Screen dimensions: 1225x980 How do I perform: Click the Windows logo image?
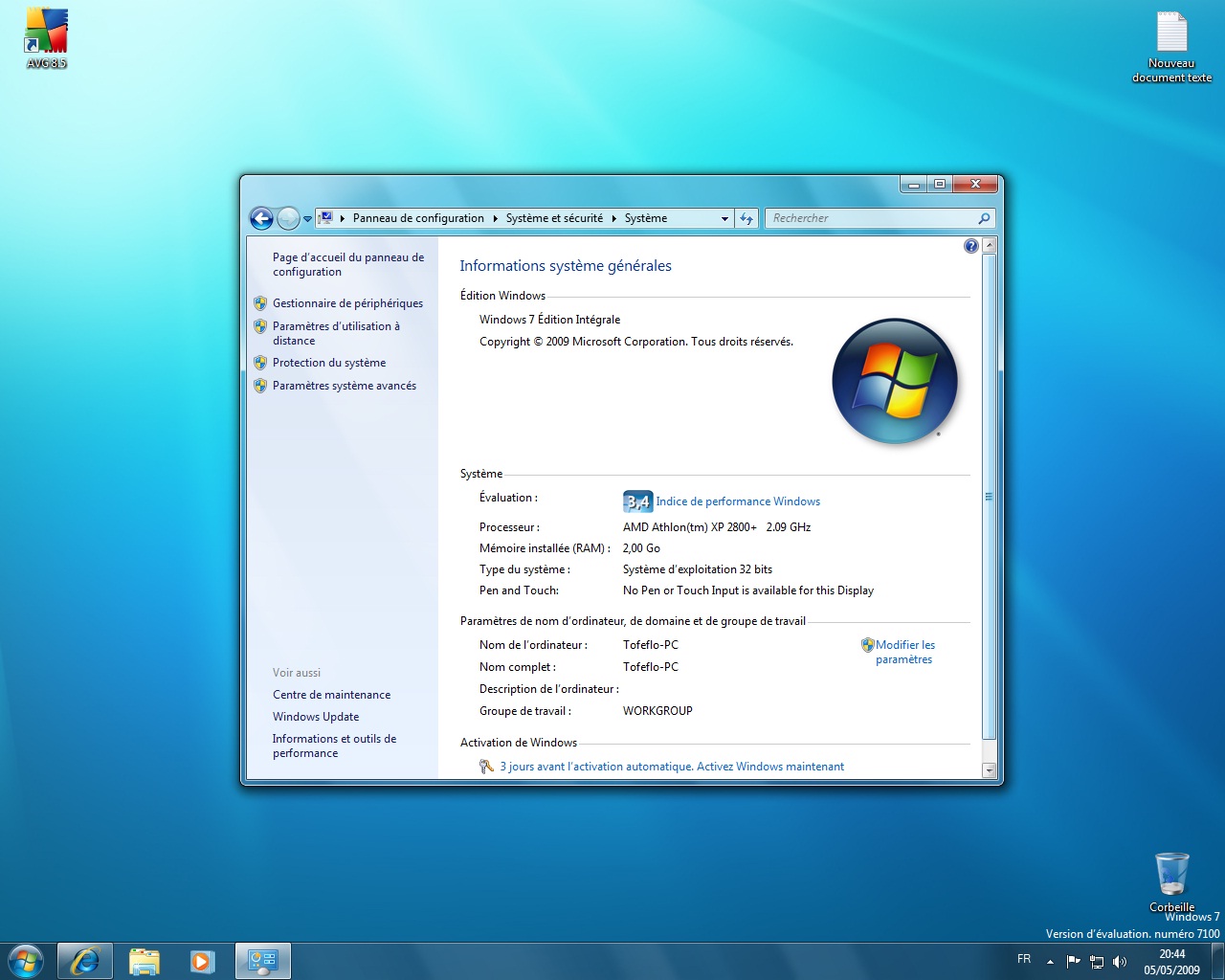pos(895,381)
